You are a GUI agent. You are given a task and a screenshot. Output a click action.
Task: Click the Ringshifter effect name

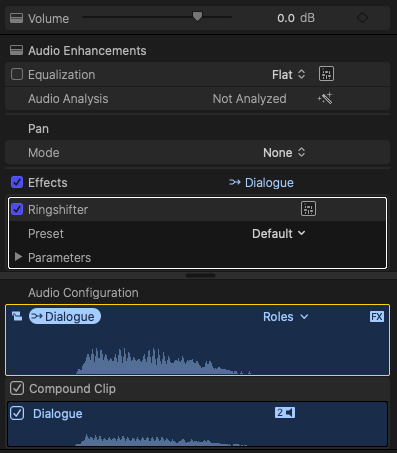click(x=58, y=210)
